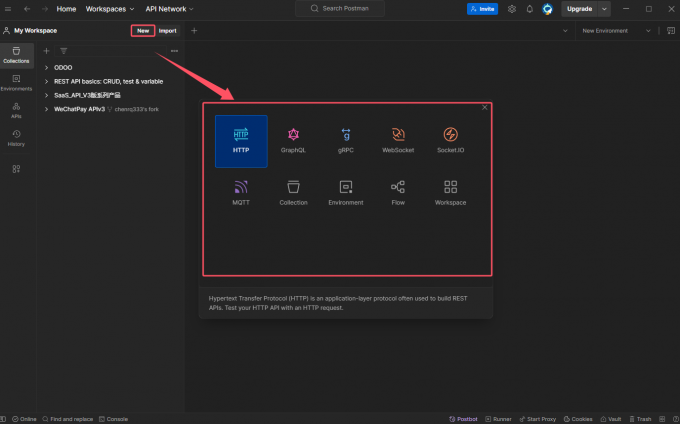The width and height of the screenshot is (680, 424).
Task: Toggle two-pane layout icon in status bar
Action: 662,419
